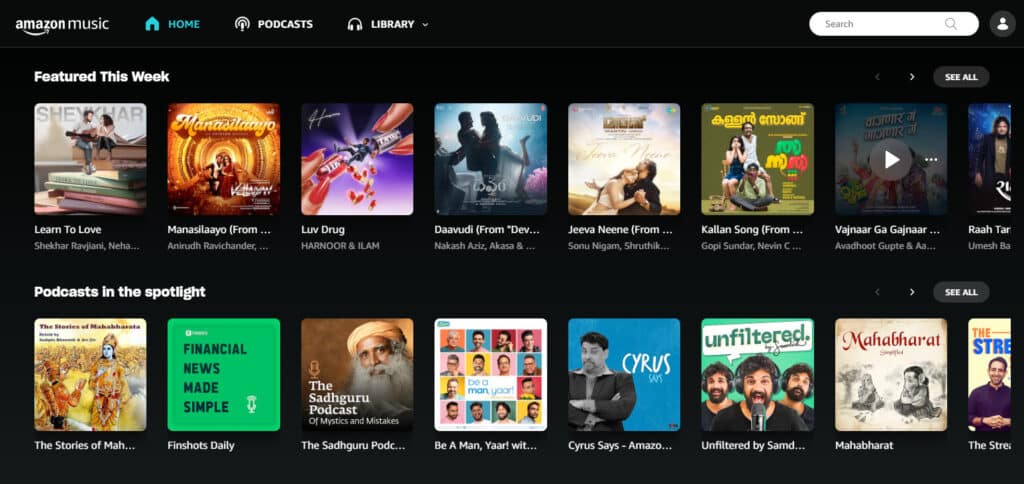Click the Kallan Song title
Viewport: 1024px width, 484px height.
point(752,230)
